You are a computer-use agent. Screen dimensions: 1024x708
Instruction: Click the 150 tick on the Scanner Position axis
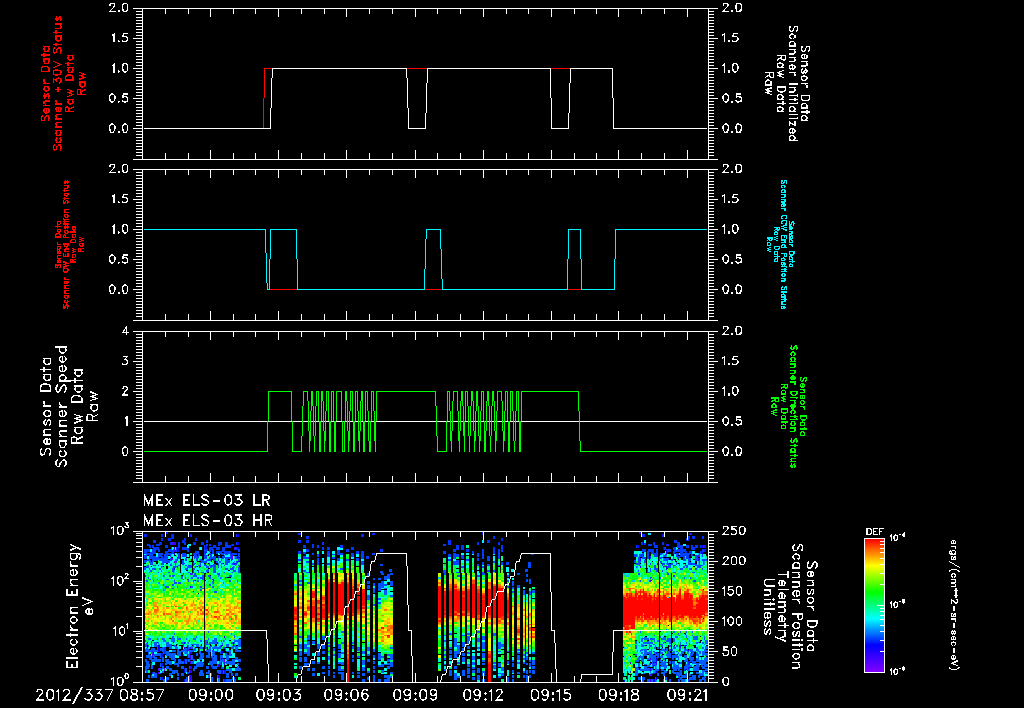click(x=732, y=591)
